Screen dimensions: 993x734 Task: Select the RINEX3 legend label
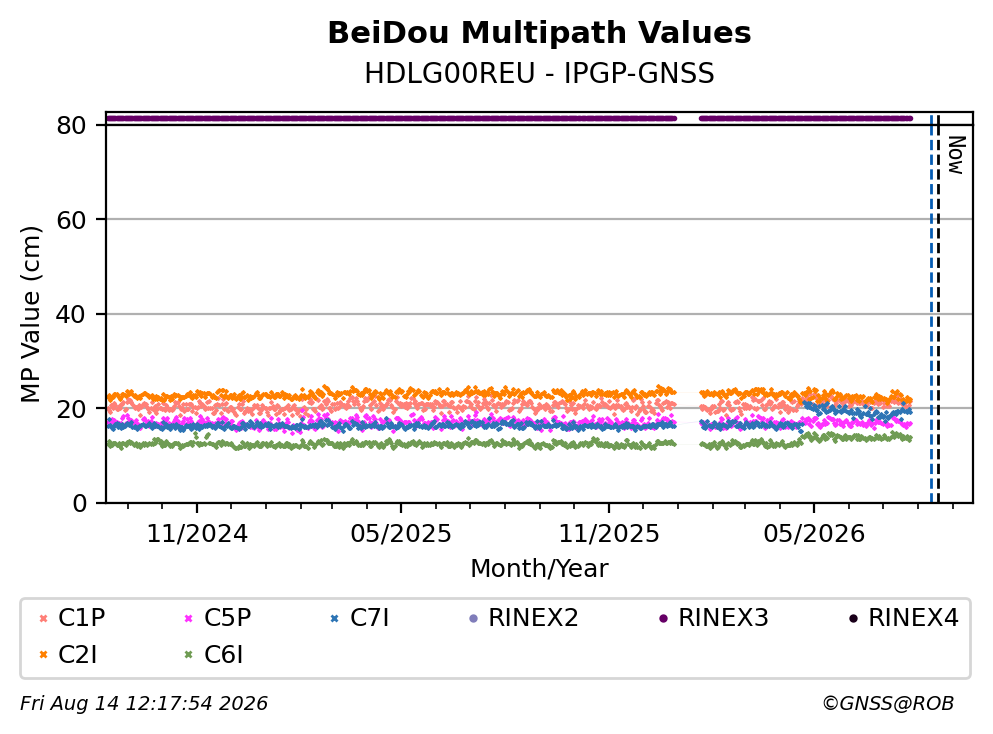[723, 618]
